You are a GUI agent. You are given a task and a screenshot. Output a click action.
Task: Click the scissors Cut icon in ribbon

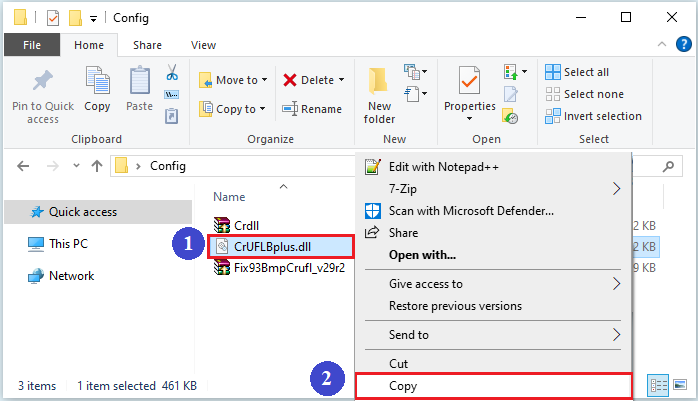(171, 73)
